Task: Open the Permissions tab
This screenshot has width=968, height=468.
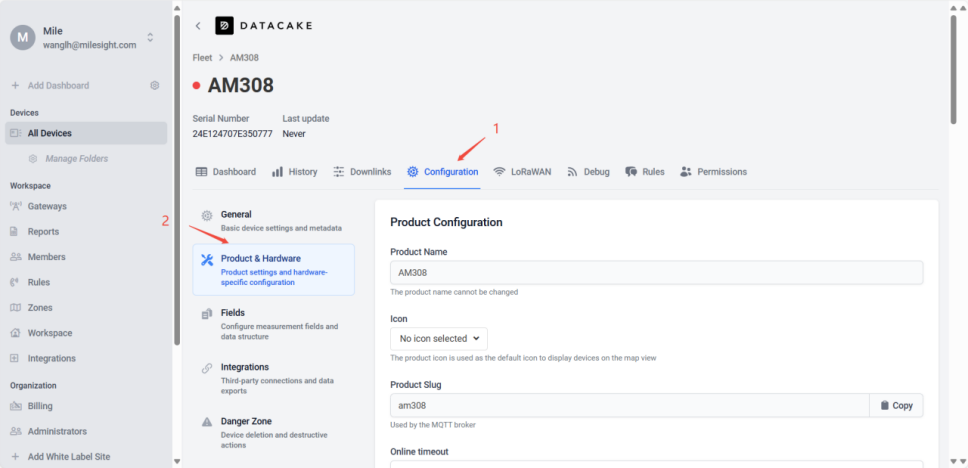Action: click(x=713, y=172)
